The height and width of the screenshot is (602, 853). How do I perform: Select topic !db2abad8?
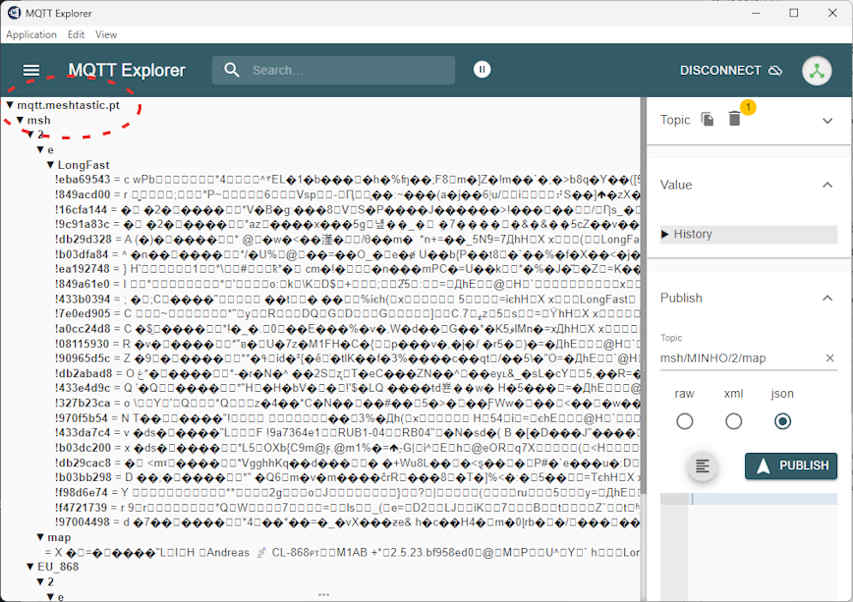tap(348, 373)
